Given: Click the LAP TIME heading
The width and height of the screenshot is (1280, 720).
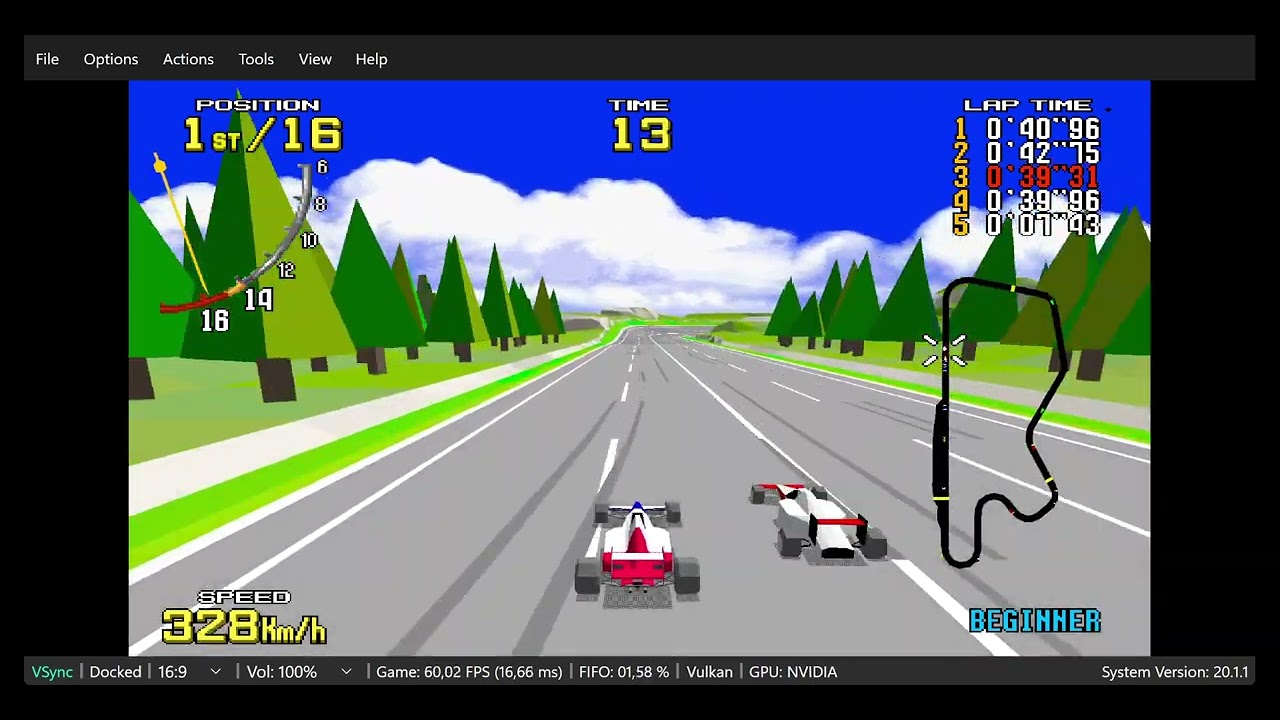Looking at the screenshot, I should point(1027,105).
